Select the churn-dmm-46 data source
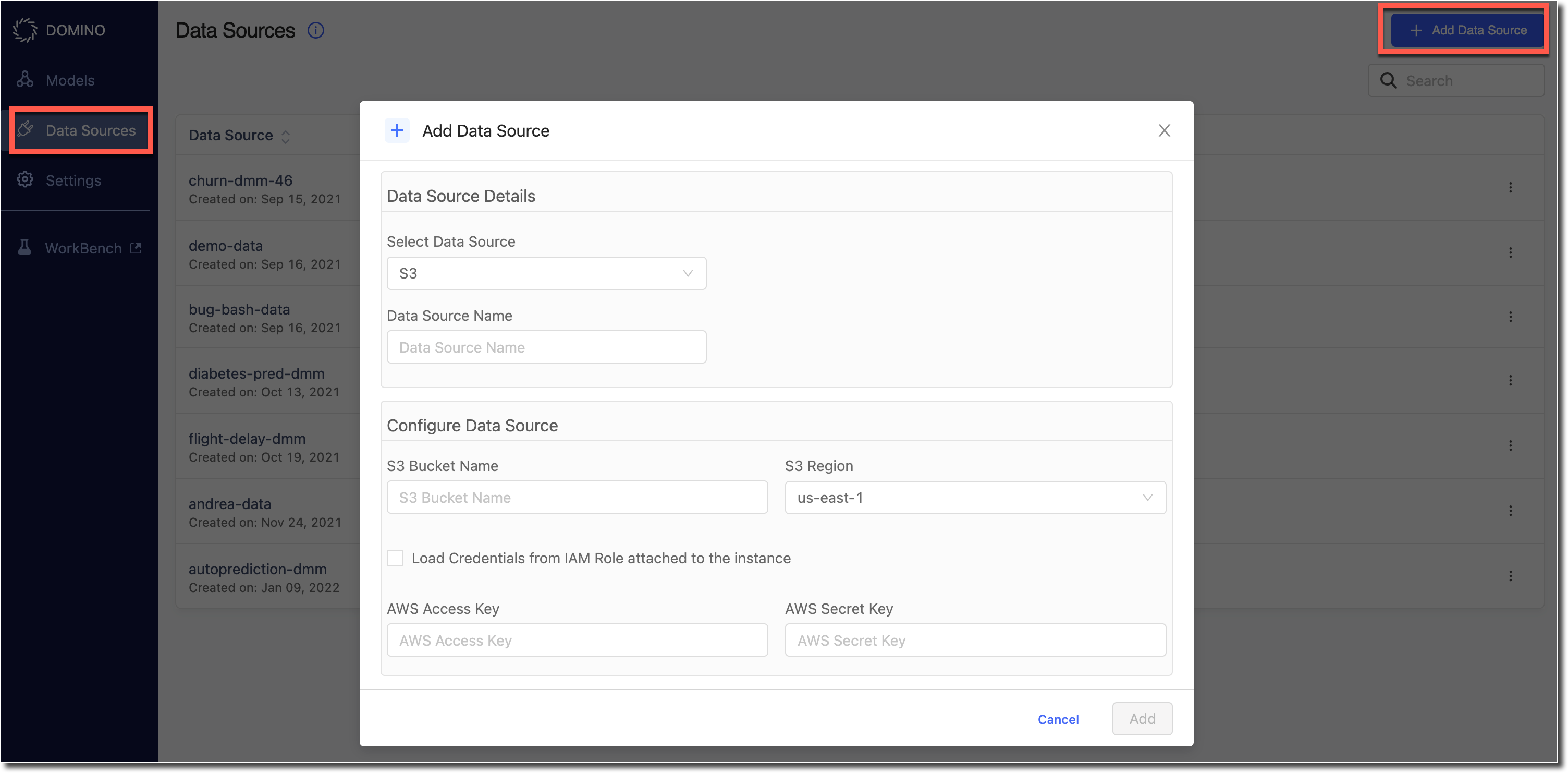The image size is (1568, 773). pos(240,180)
